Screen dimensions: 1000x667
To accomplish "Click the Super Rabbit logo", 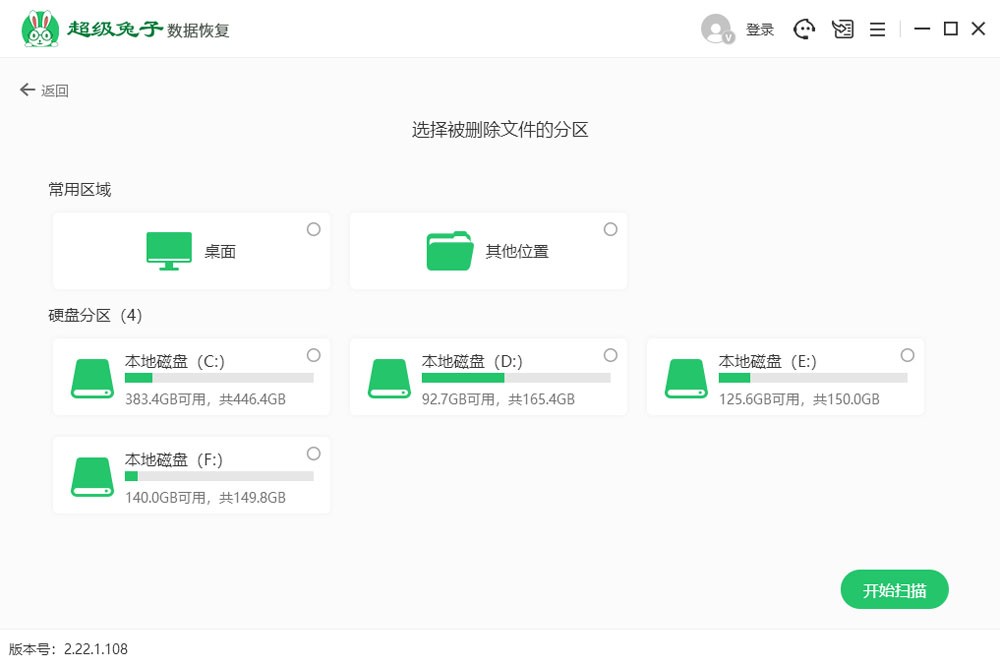I will [x=40, y=29].
